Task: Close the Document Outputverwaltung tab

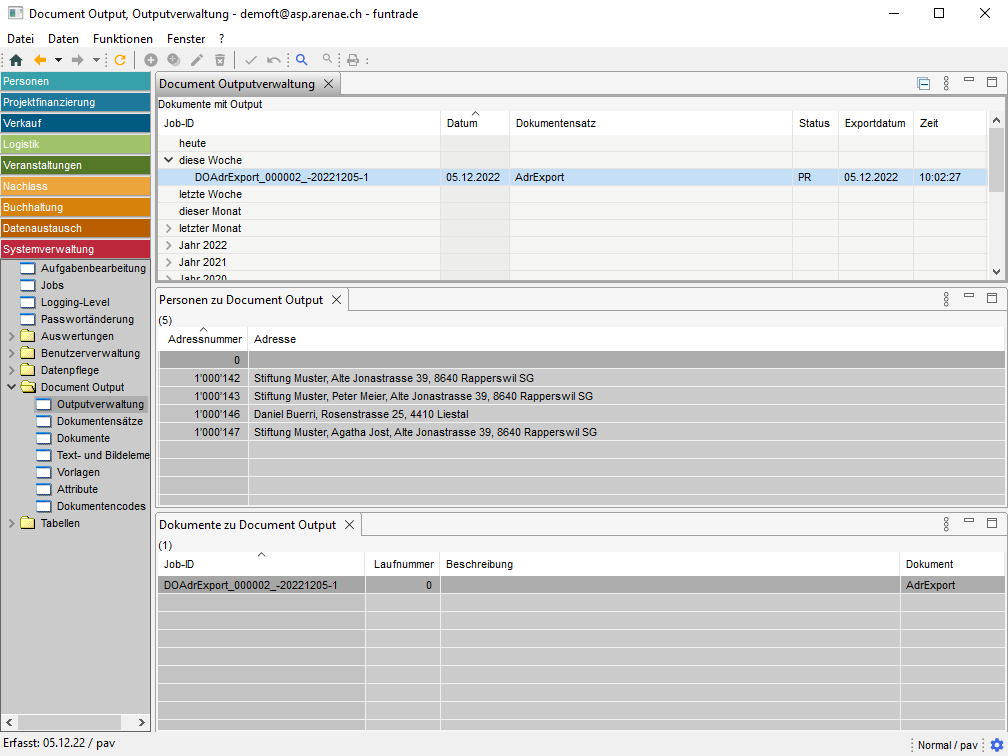Action: pos(327,84)
